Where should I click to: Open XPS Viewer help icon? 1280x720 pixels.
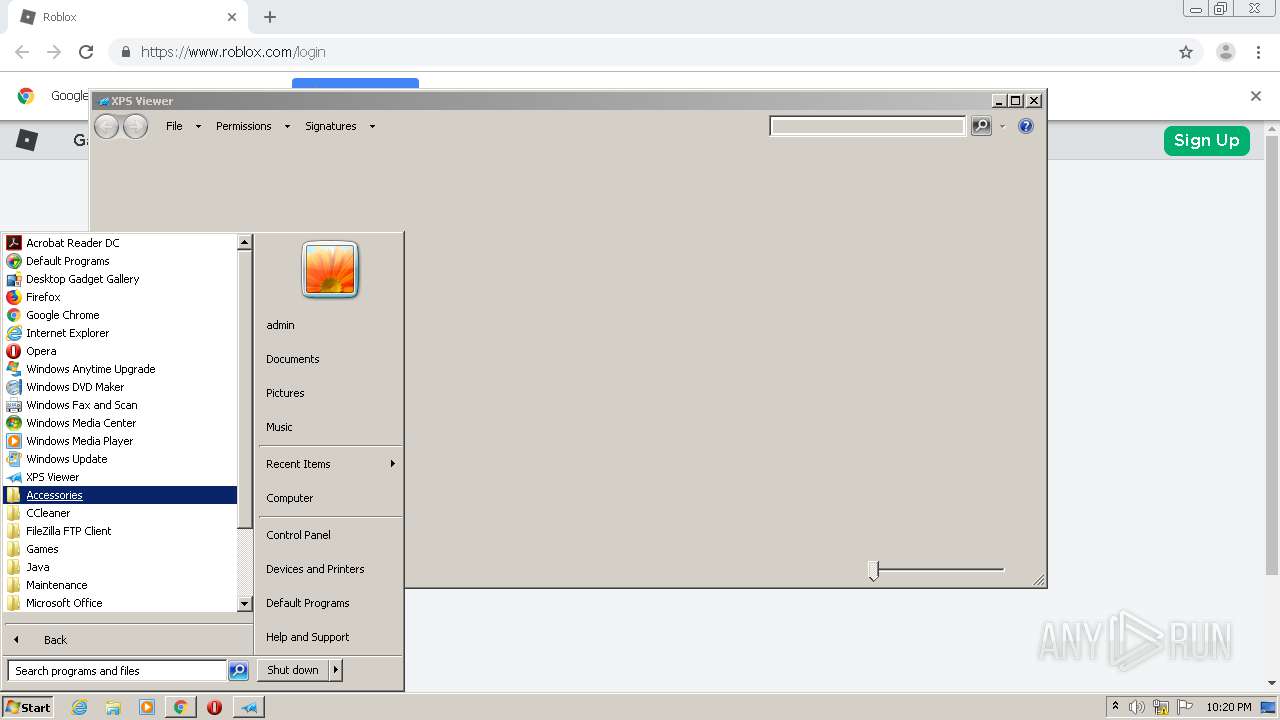click(x=1025, y=126)
